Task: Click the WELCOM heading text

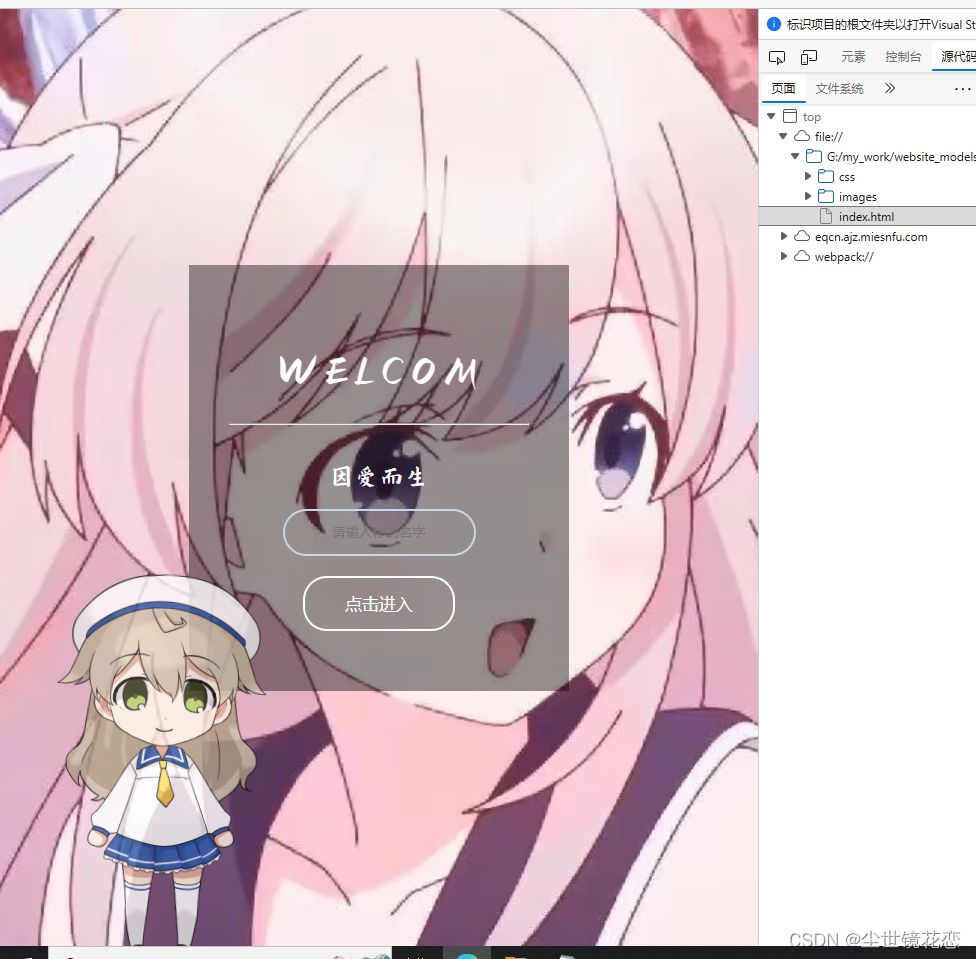Action: [x=378, y=370]
